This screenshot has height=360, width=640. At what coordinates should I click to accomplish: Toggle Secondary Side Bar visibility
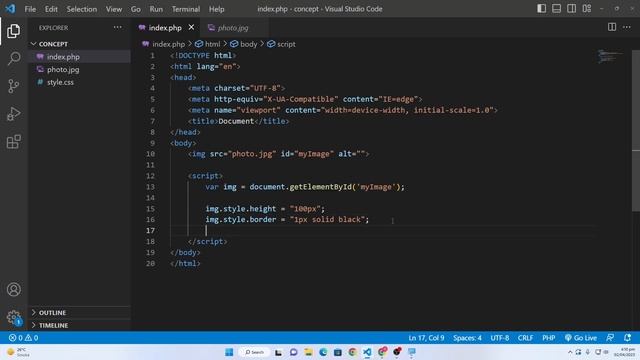pos(571,9)
